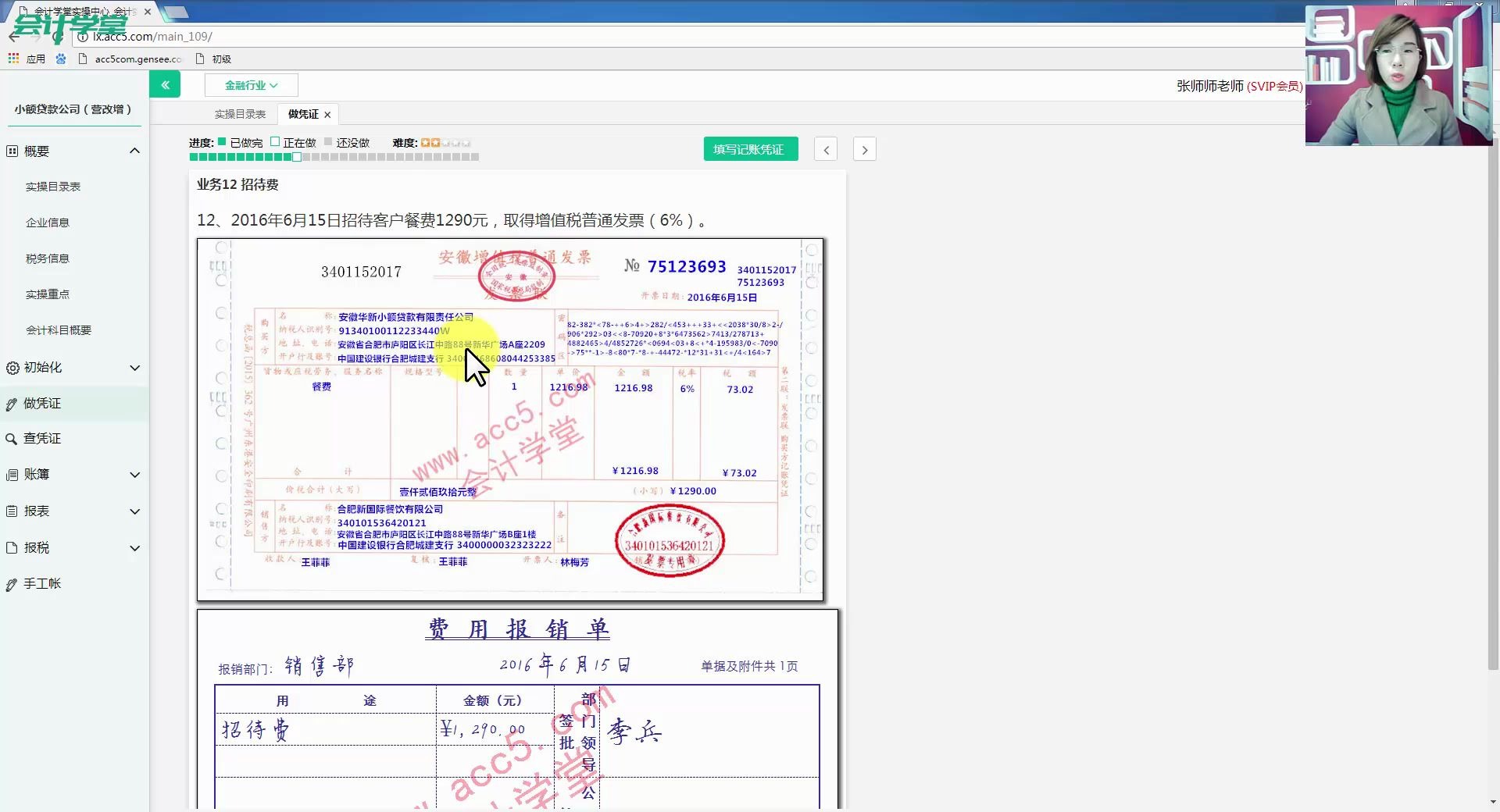The height and width of the screenshot is (812, 1500).
Task: Click the 查凭证 magnifier icon
Action: click(11, 439)
